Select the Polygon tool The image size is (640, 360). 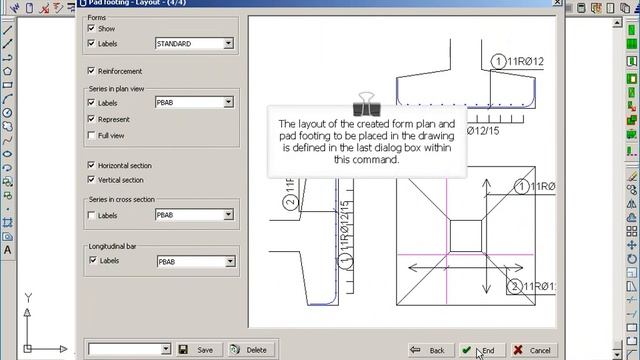pyautogui.click(x=7, y=71)
